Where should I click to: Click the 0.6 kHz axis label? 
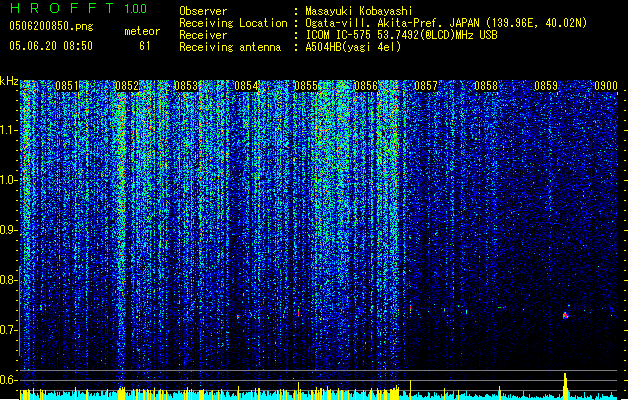coord(8,380)
